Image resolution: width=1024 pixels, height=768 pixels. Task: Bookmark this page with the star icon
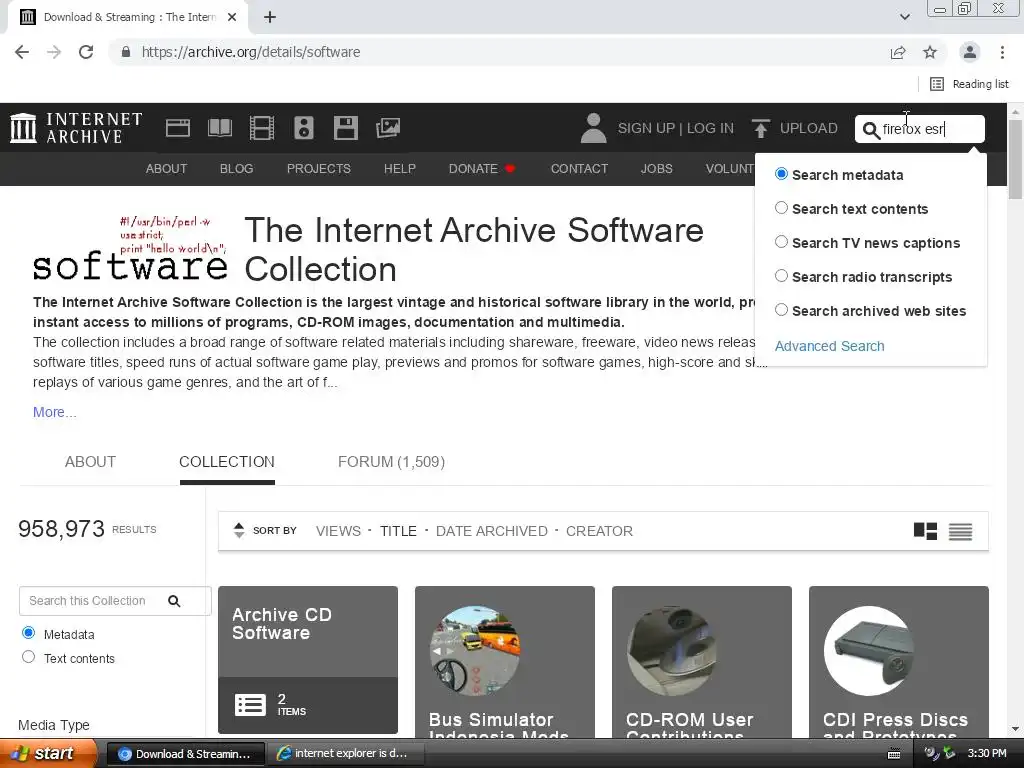[930, 52]
